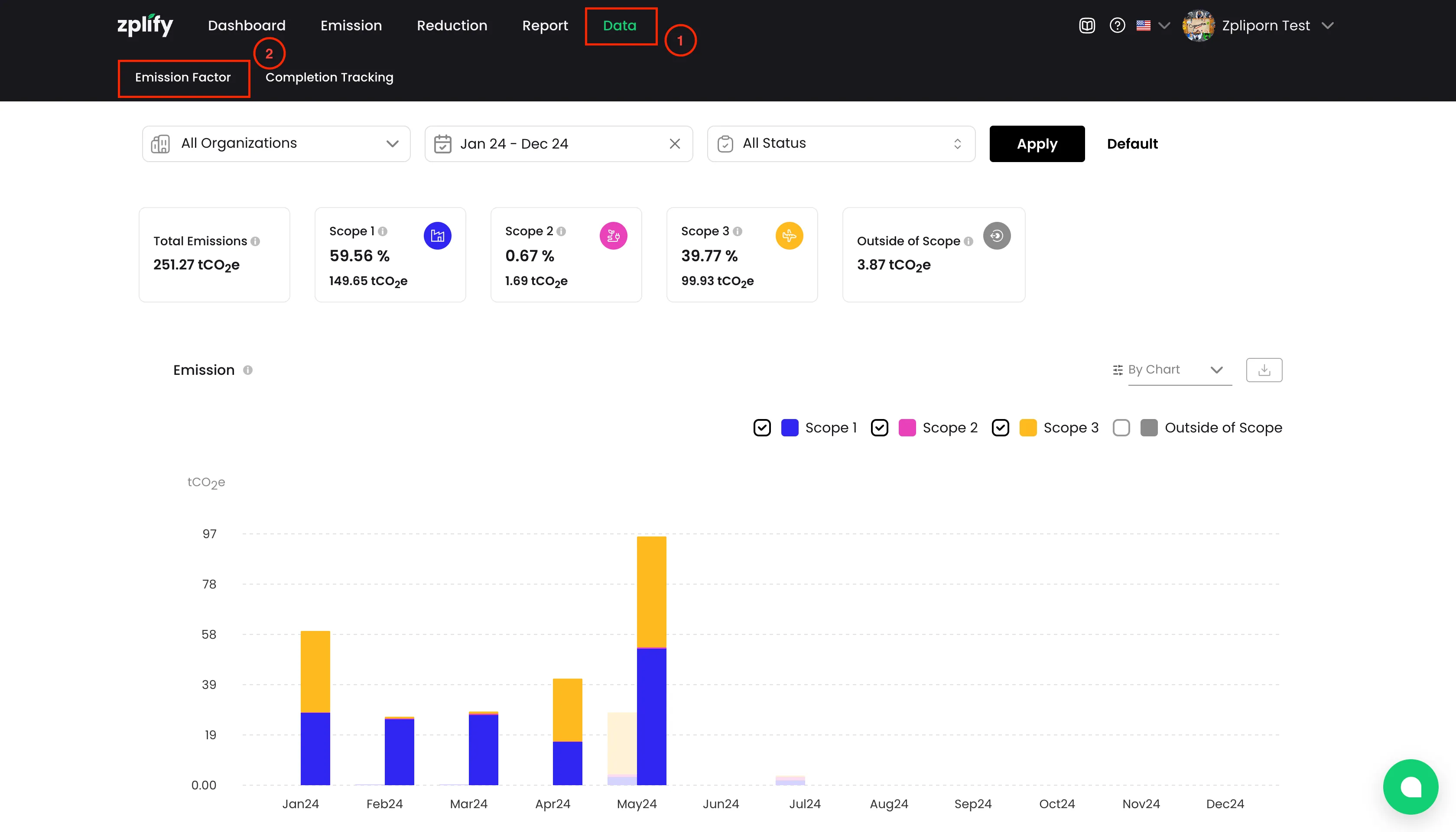Click Scope 1 factory icon
This screenshot has width=1456, height=832.
(x=437, y=235)
